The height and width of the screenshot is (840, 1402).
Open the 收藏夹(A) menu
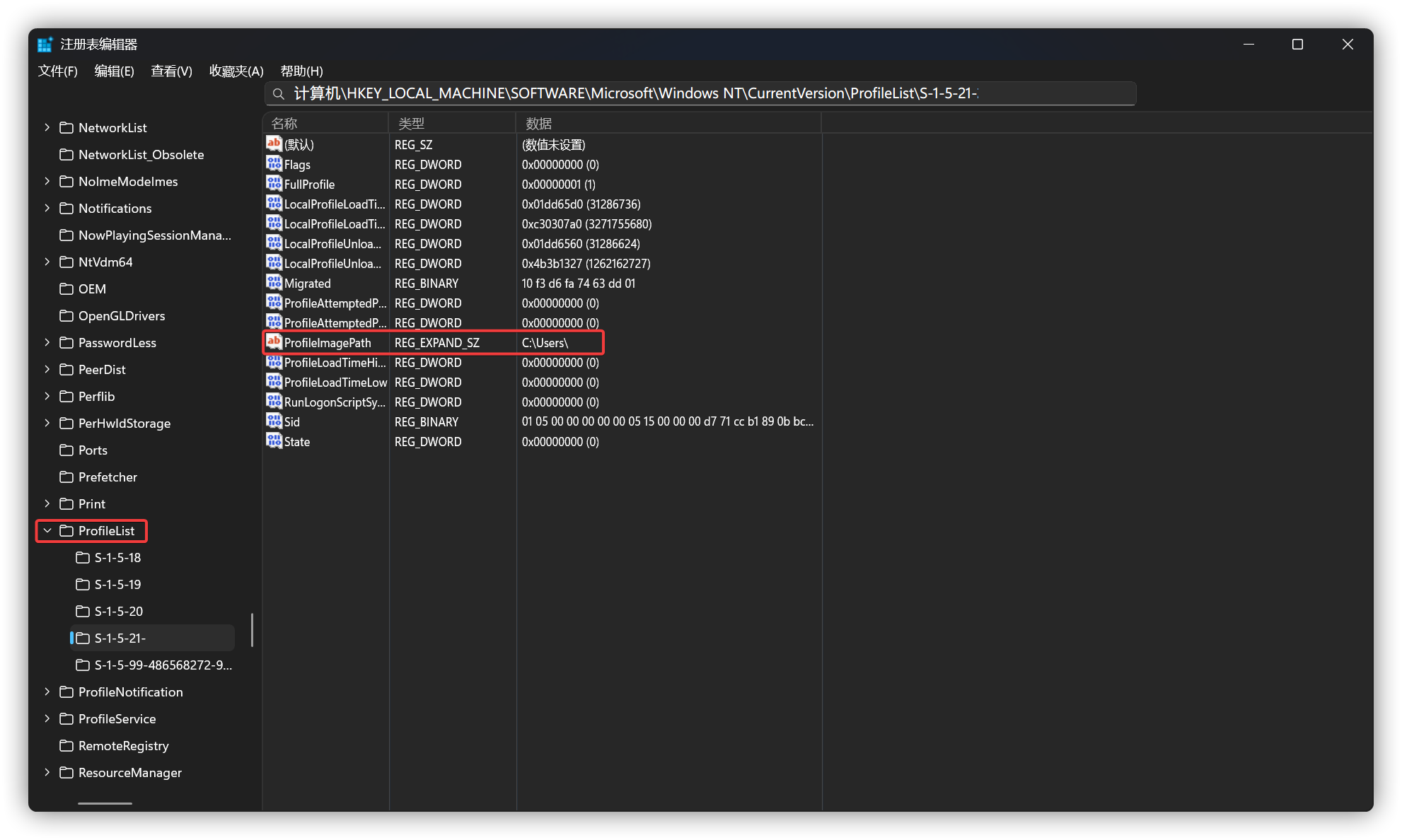tap(236, 71)
